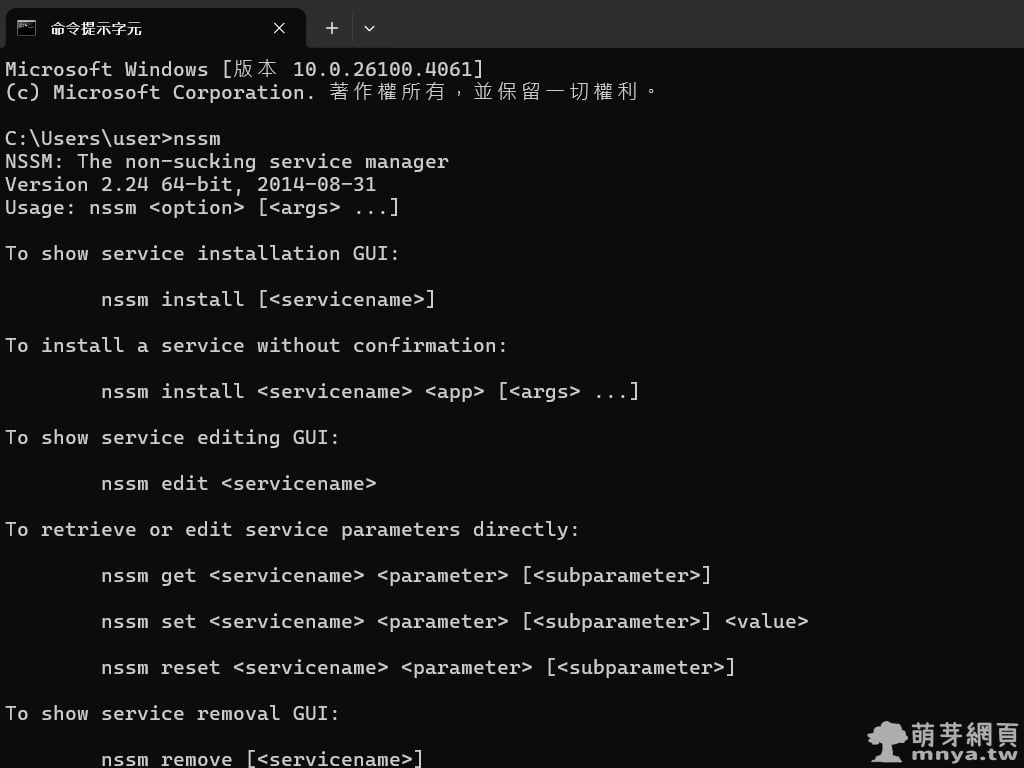Click the "nssm install <servicename> <app>" command line

tap(370, 391)
